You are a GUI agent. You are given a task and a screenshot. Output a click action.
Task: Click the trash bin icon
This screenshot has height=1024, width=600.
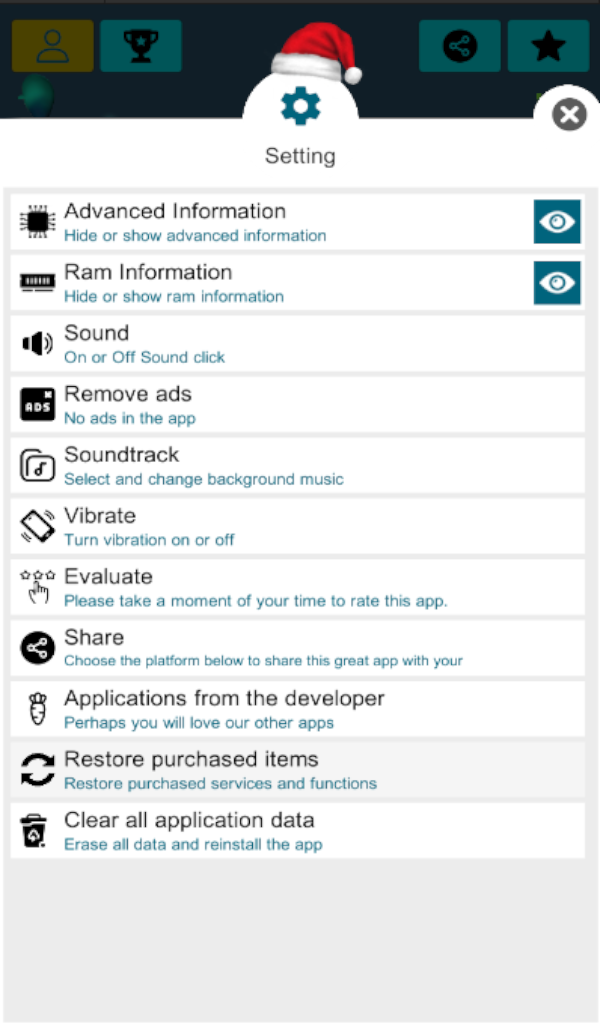tap(35, 831)
